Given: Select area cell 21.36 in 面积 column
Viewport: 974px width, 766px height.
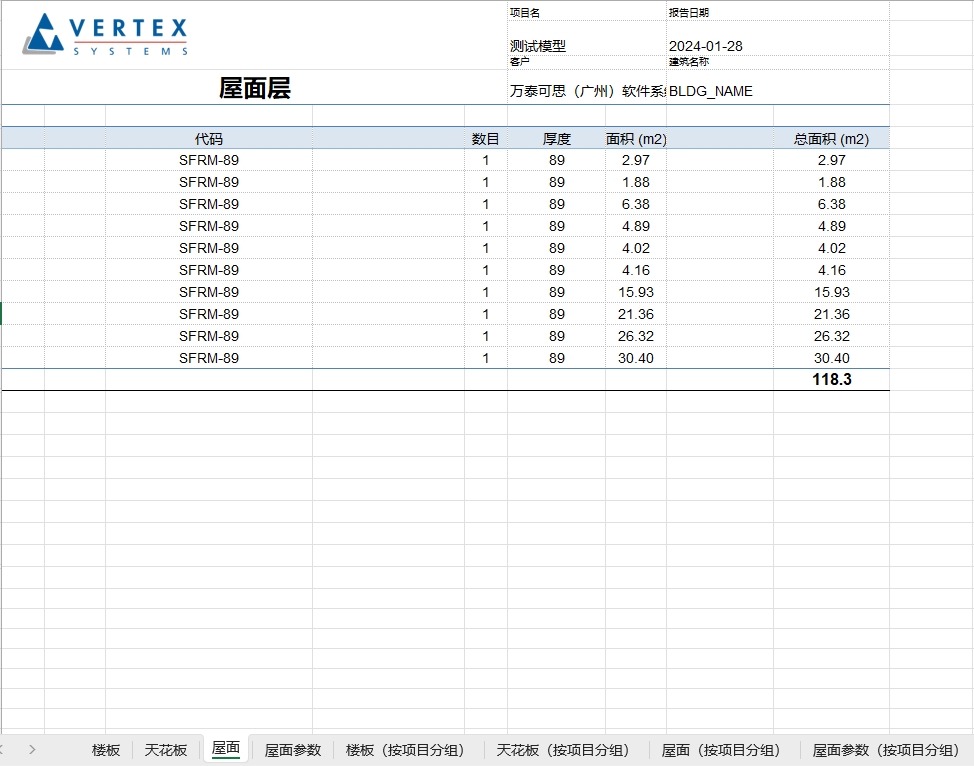Looking at the screenshot, I should [x=636, y=314].
